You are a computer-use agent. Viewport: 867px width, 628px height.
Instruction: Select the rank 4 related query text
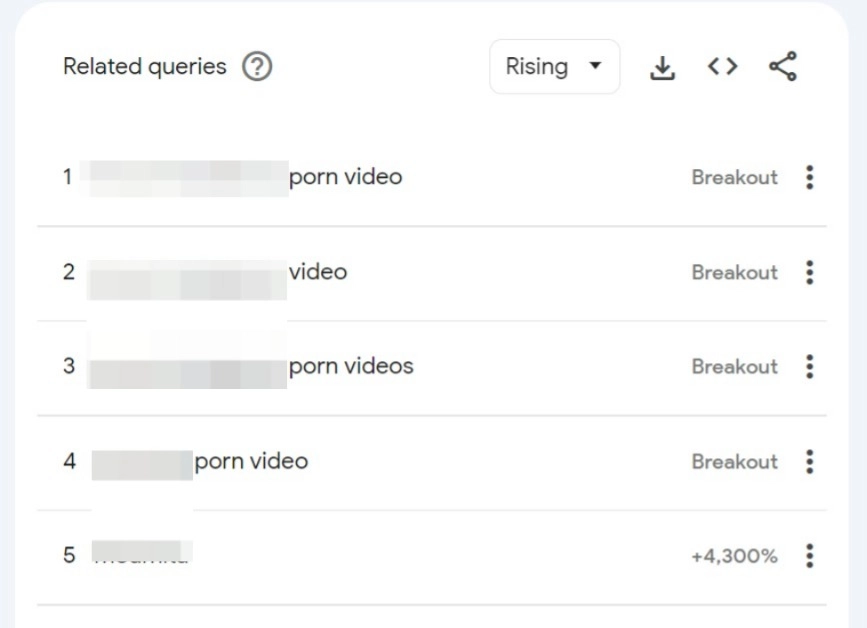tap(251, 461)
